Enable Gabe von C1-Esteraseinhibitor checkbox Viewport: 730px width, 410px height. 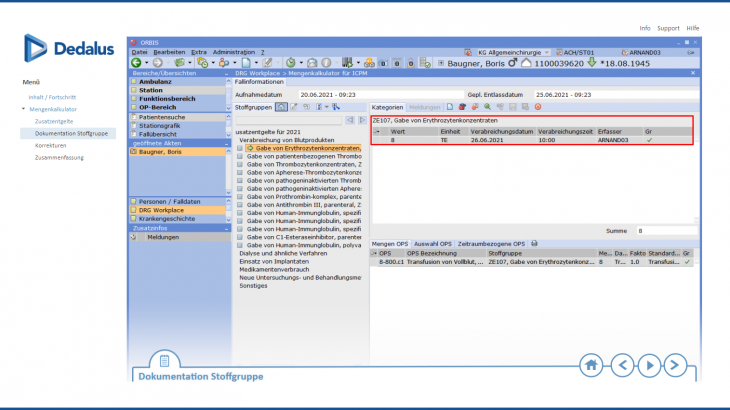click(x=240, y=236)
